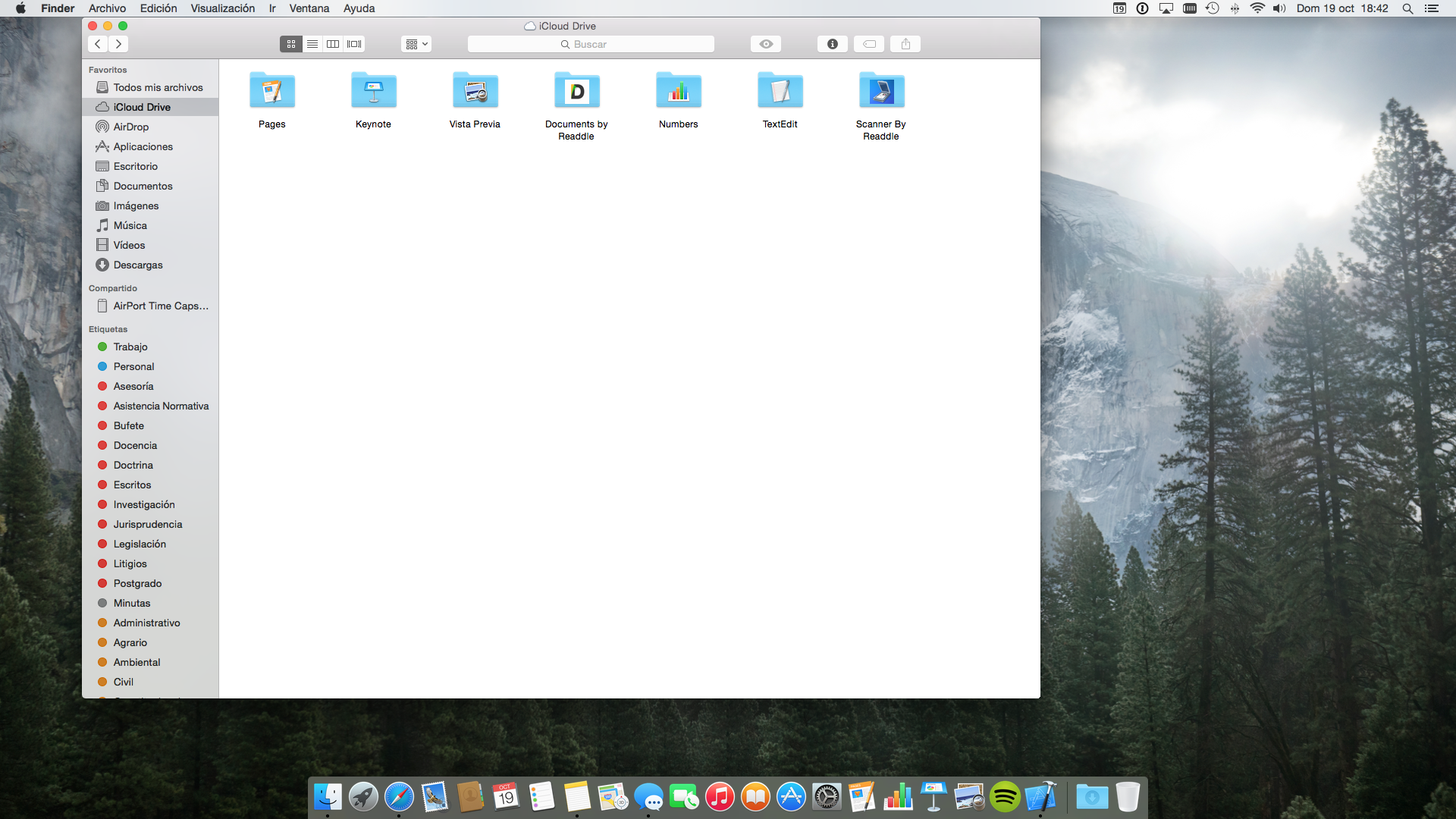Click the Get Info toolbar button

click(x=832, y=44)
